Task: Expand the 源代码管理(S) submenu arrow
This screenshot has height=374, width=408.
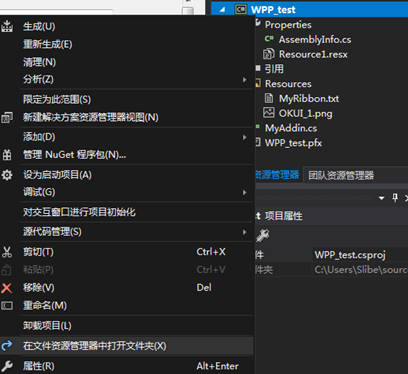Action: pyautogui.click(x=245, y=232)
